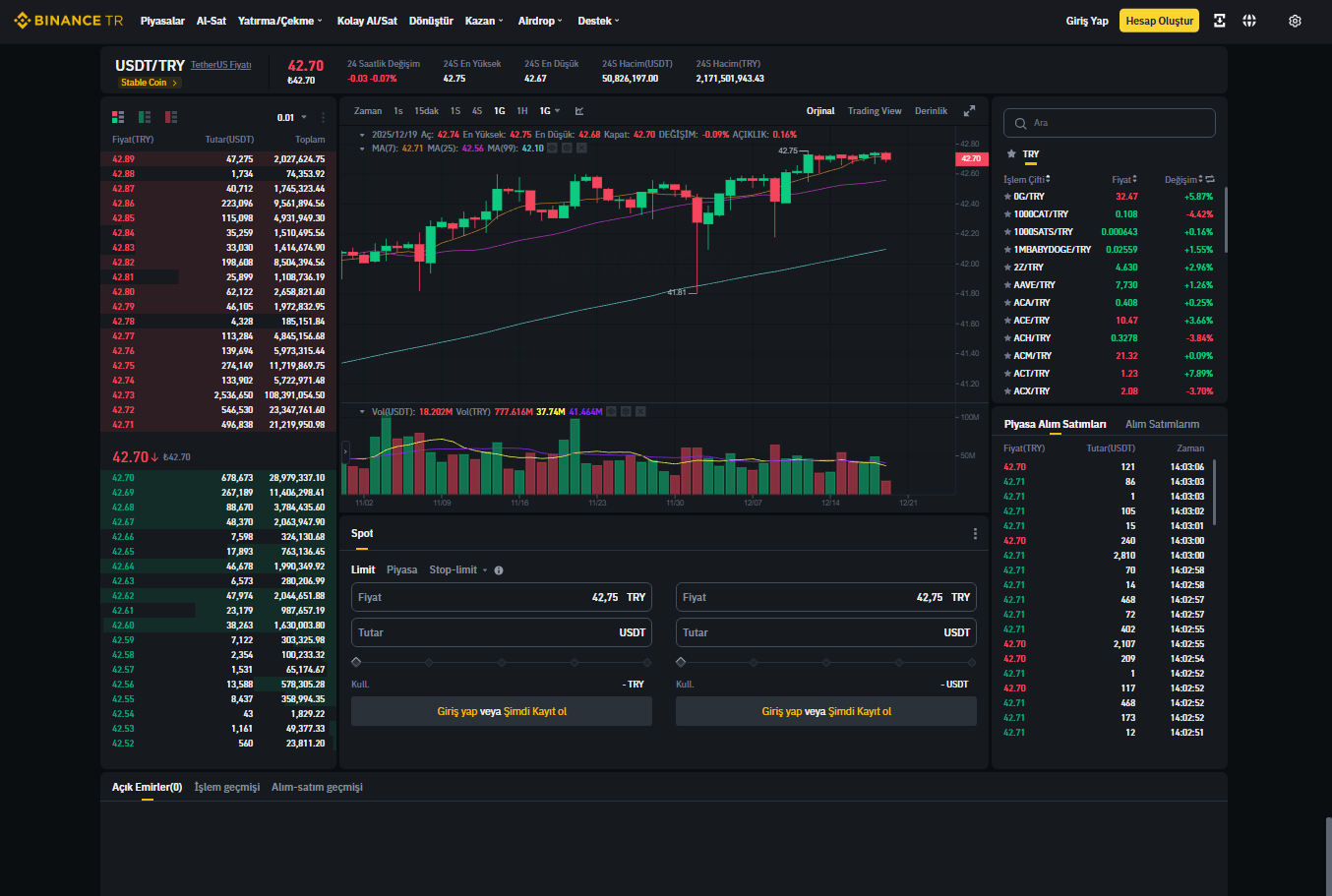Open the 1G interval dropdown arrow
The height and width of the screenshot is (896, 1332).
pyautogui.click(x=558, y=111)
